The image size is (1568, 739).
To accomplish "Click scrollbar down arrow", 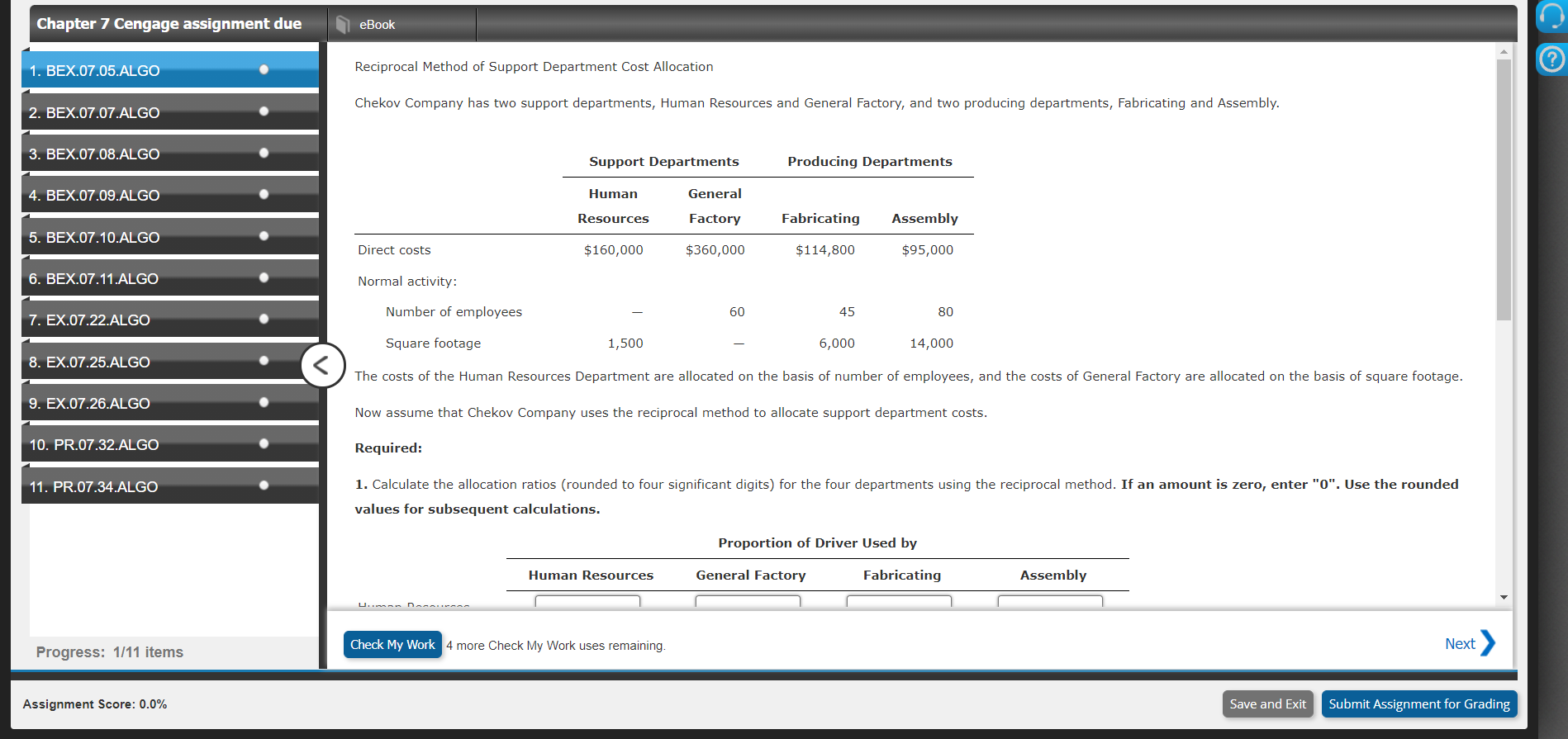I will 1504,597.
